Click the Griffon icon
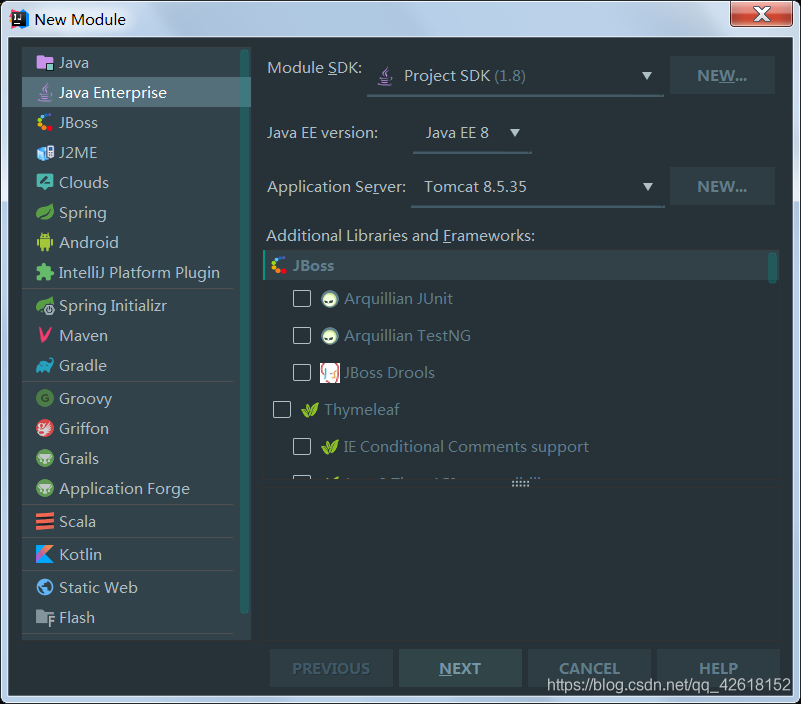 (x=45, y=428)
